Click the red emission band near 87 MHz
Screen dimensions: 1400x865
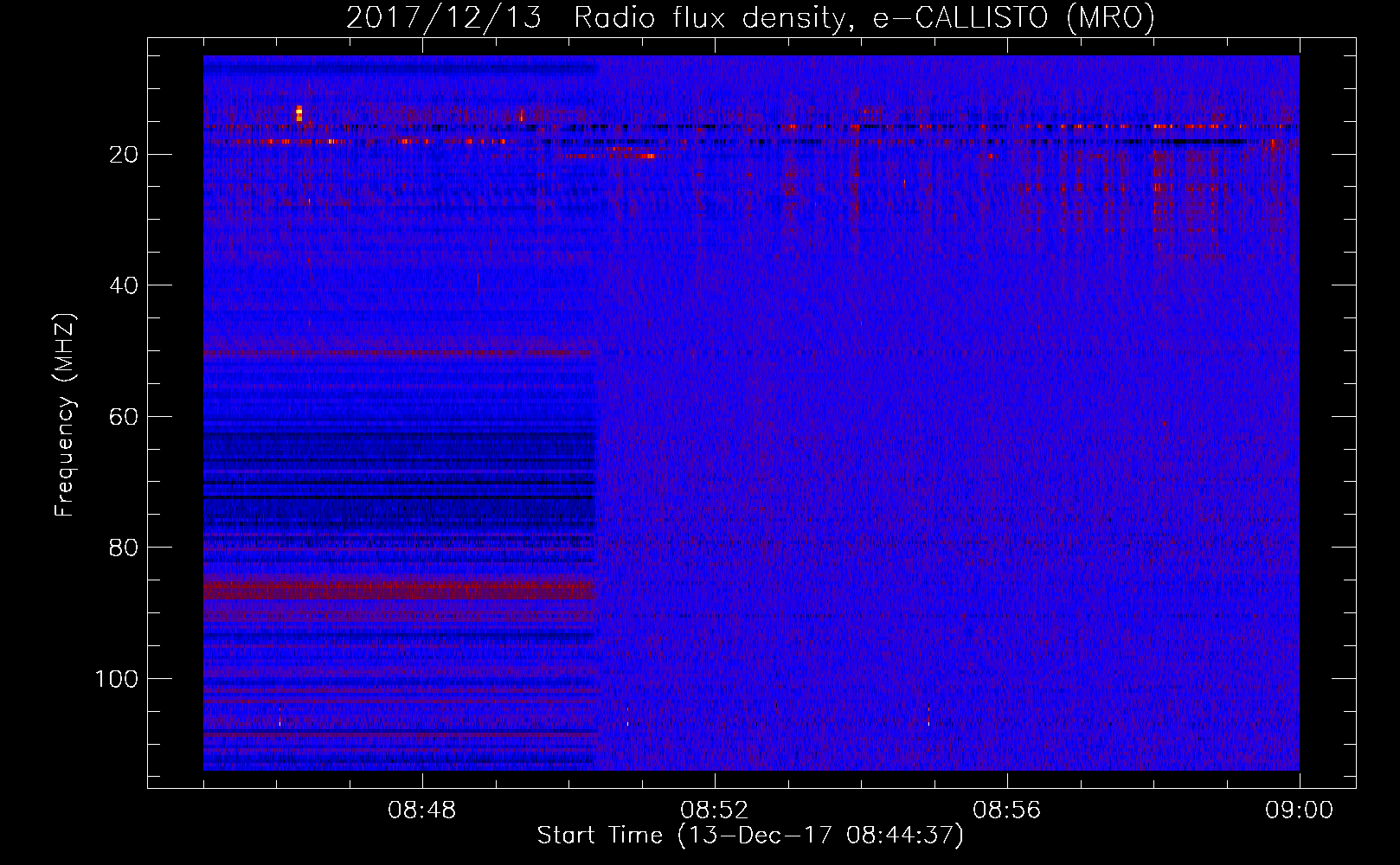coord(400,590)
